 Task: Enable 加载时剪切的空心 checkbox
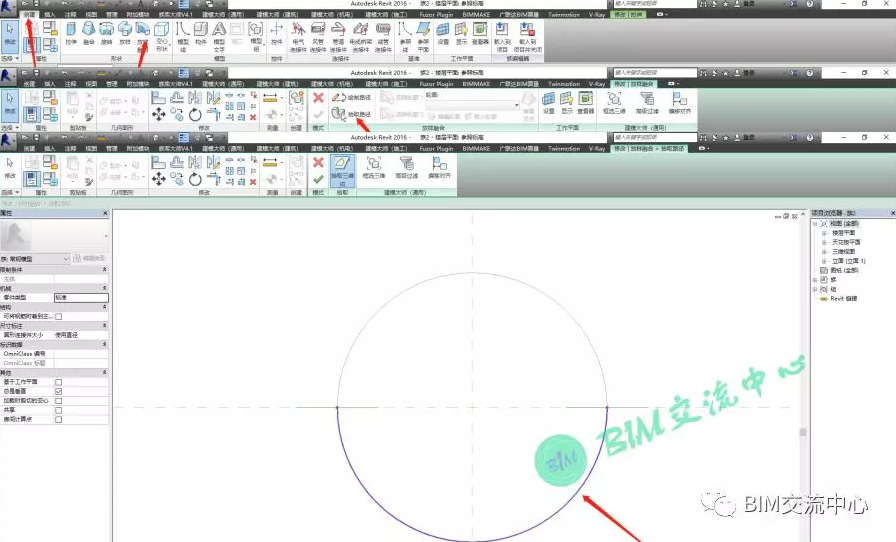coord(59,401)
